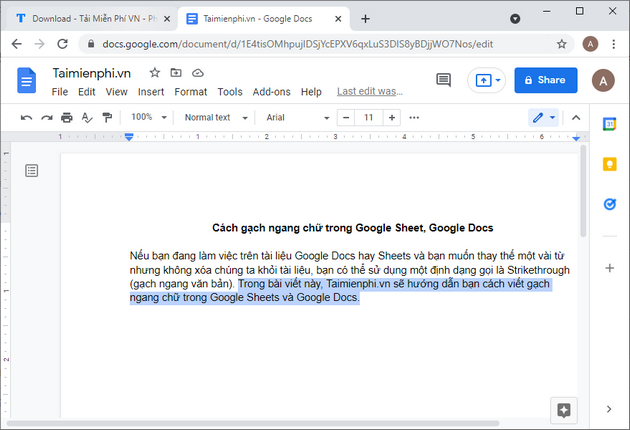
Task: Open Chrome profile avatar in toolbar
Action: pyautogui.click(x=590, y=44)
